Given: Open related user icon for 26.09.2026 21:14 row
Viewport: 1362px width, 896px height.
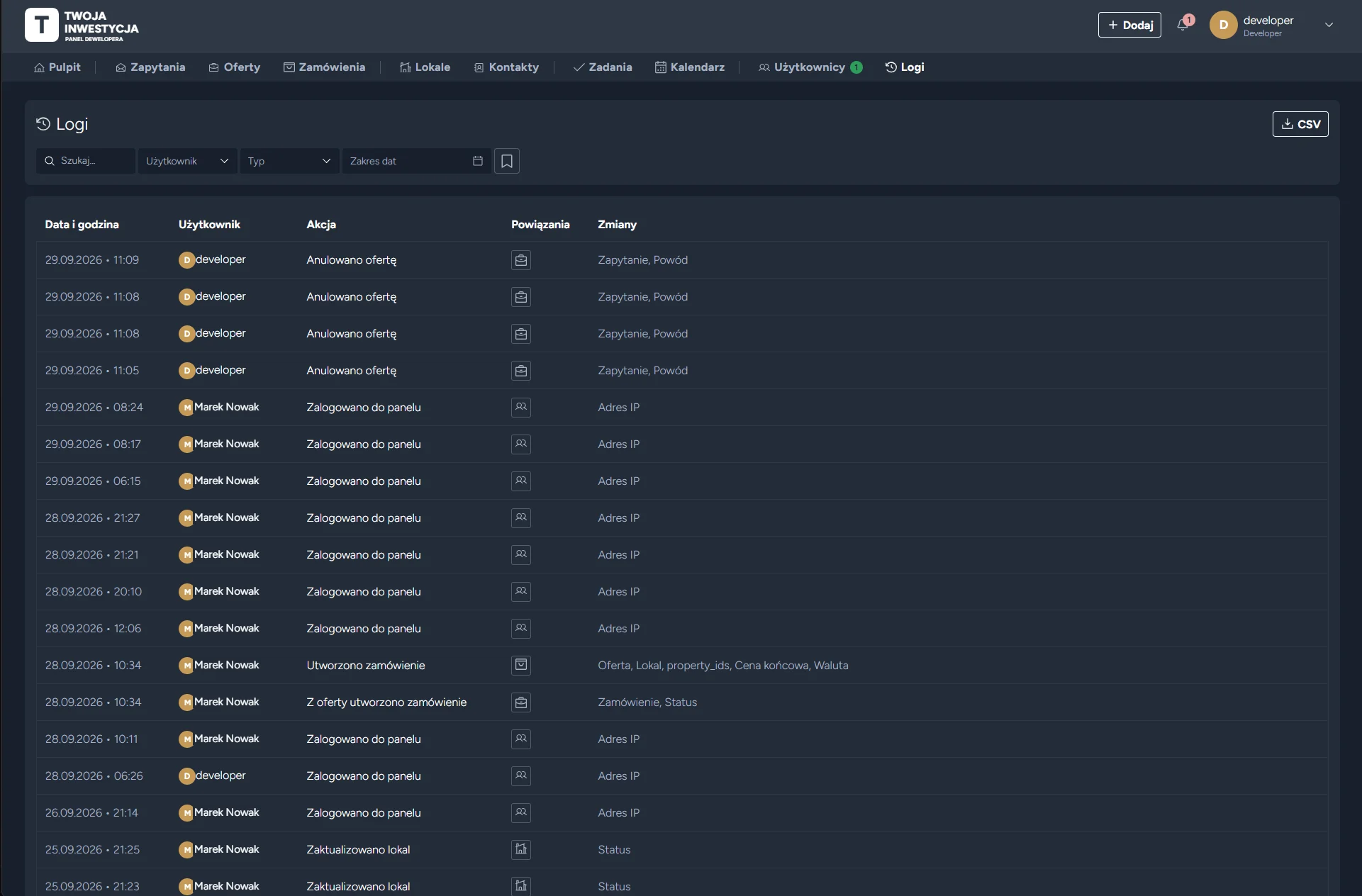Looking at the screenshot, I should click(521, 813).
